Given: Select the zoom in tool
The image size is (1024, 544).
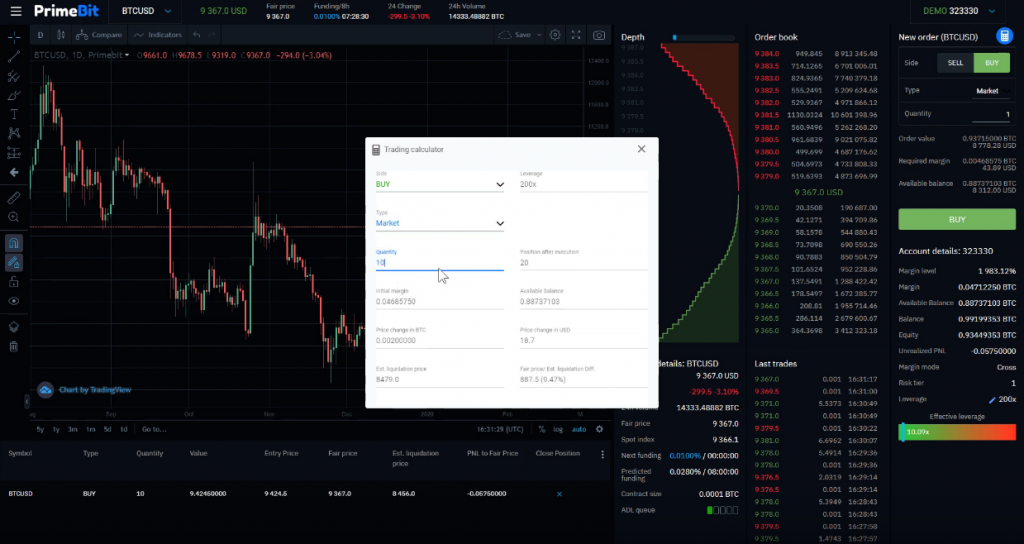Looking at the screenshot, I should pyautogui.click(x=14, y=217).
